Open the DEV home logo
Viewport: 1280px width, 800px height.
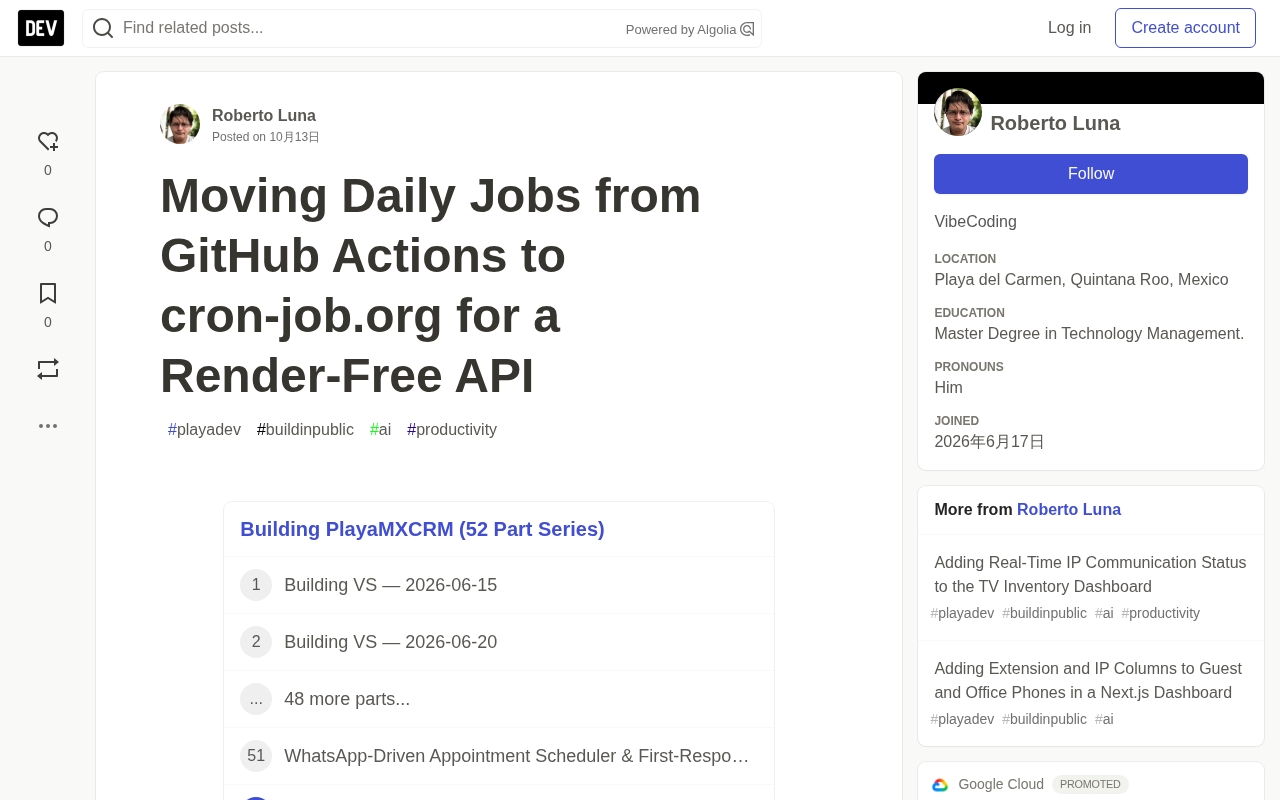coord(41,28)
